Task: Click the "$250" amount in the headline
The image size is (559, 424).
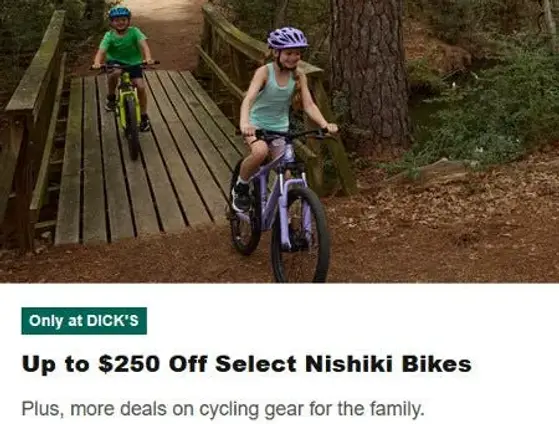Action: tap(129, 364)
